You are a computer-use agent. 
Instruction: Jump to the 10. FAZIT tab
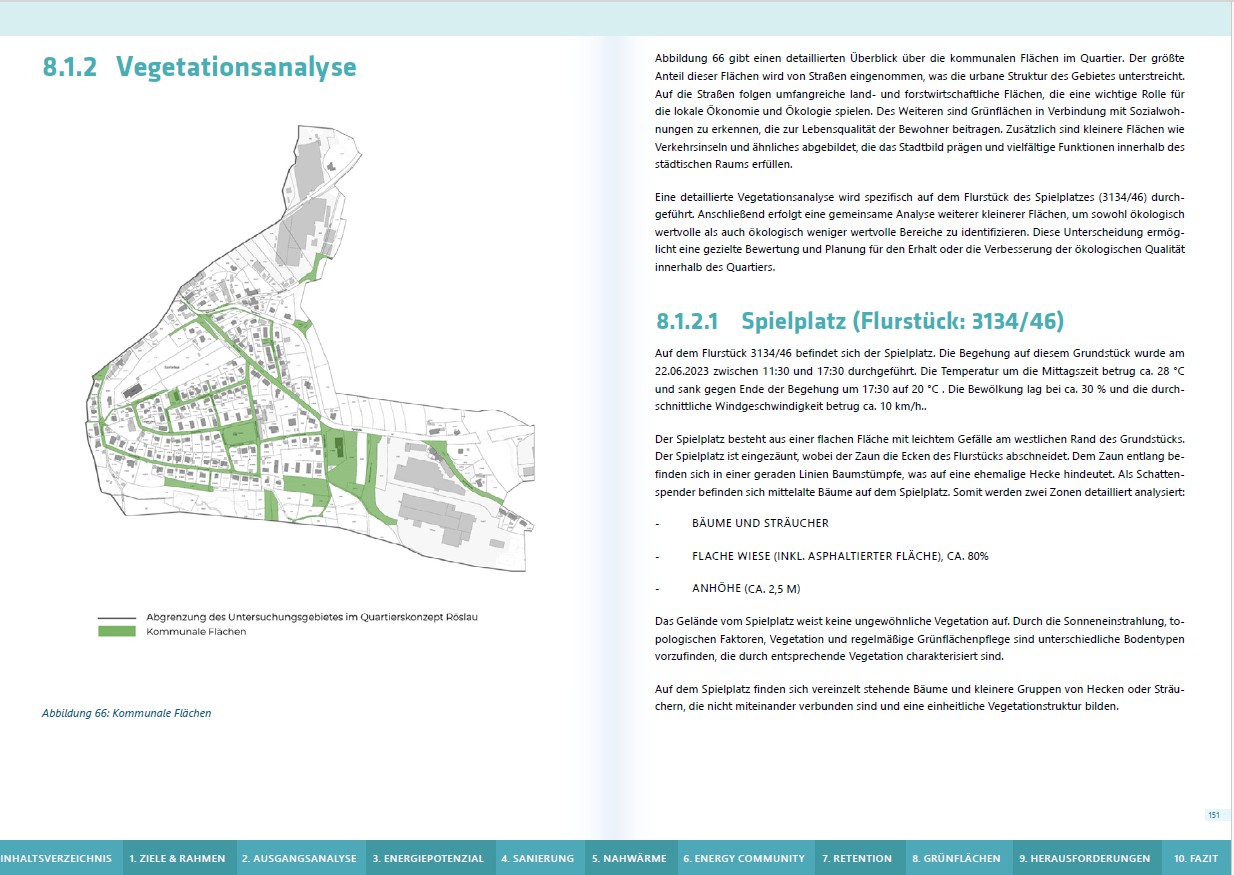click(1196, 858)
